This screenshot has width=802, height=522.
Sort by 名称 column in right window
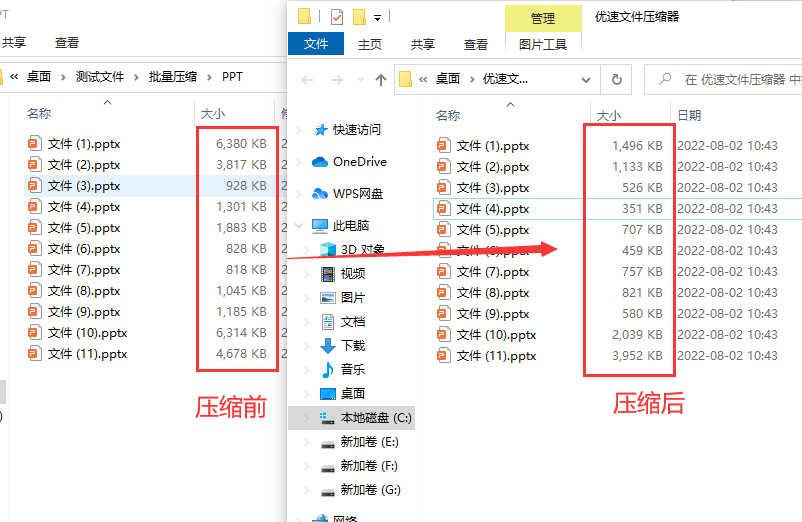pos(448,116)
